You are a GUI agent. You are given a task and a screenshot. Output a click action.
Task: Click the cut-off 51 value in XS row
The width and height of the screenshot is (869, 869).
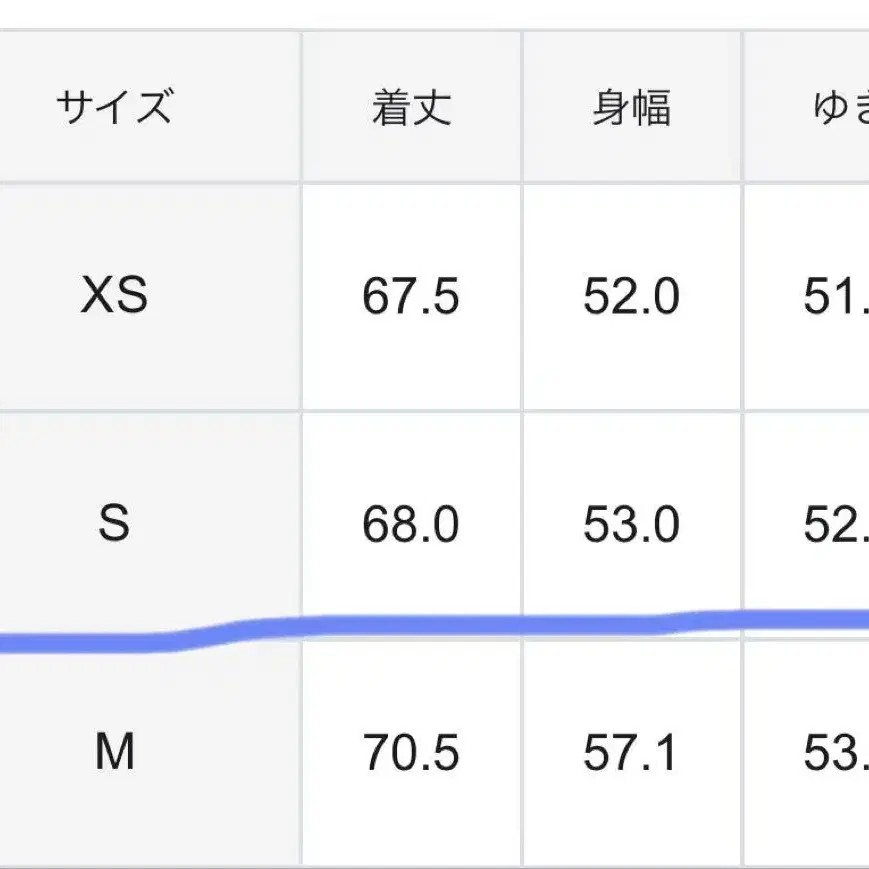pyautogui.click(x=835, y=297)
